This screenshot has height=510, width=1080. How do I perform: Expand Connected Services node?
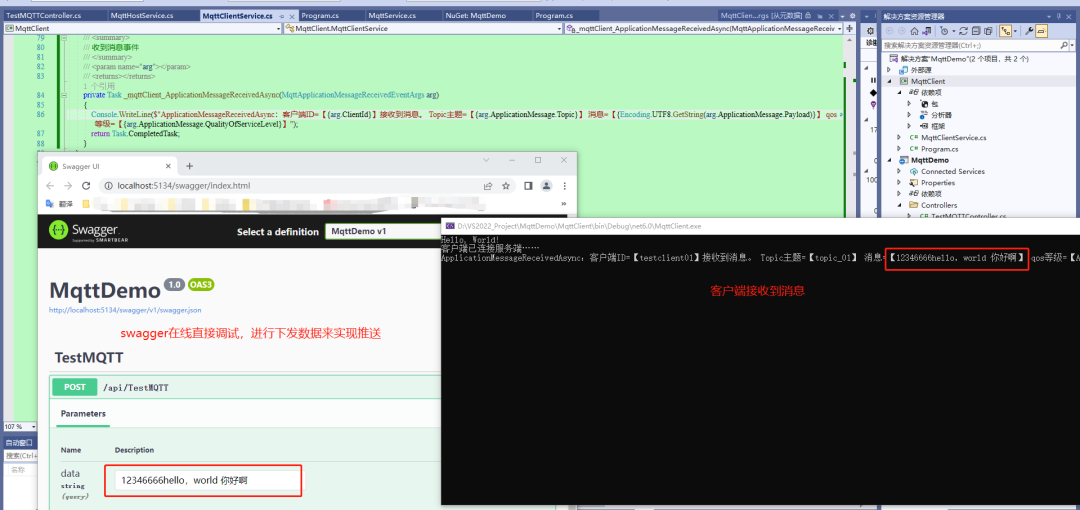coord(899,171)
